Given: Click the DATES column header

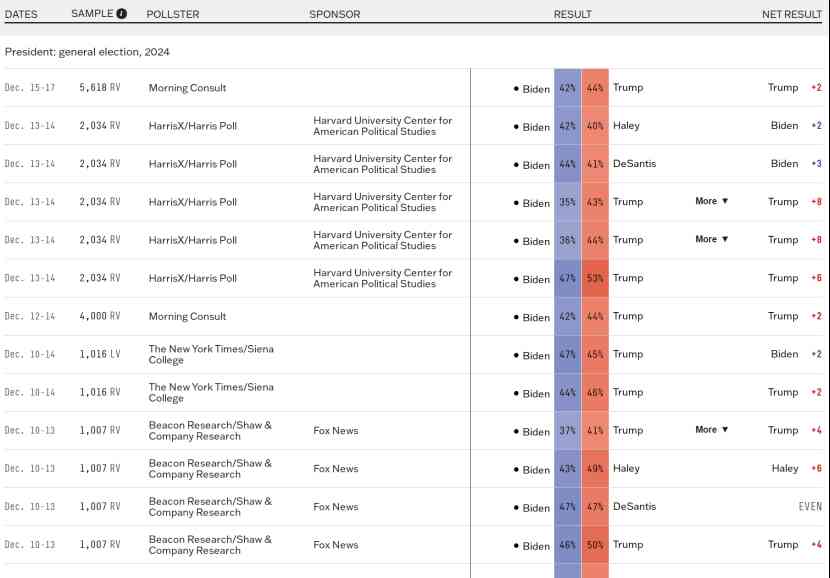Looking at the screenshot, I should point(21,14).
